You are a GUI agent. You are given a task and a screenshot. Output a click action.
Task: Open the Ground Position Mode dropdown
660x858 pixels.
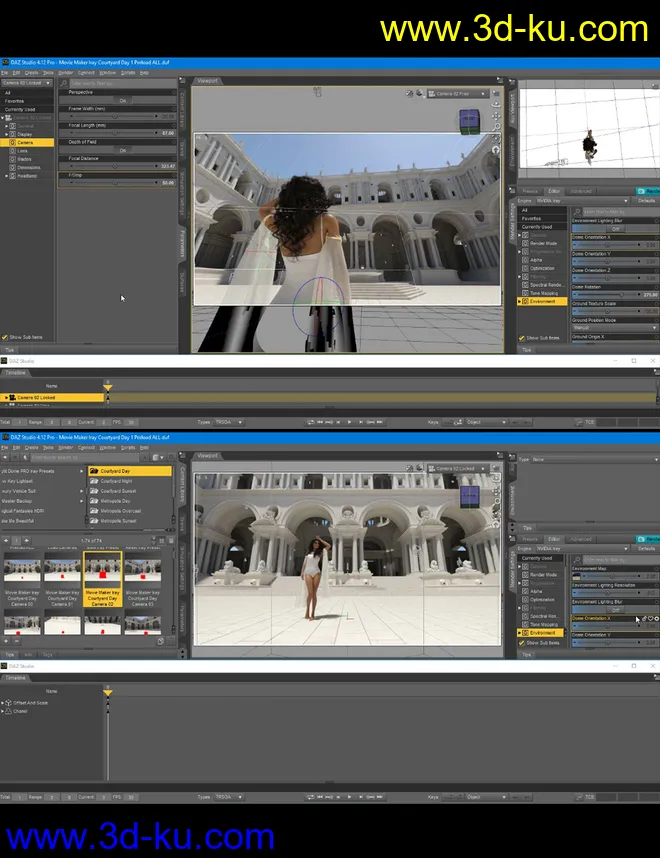[614, 327]
